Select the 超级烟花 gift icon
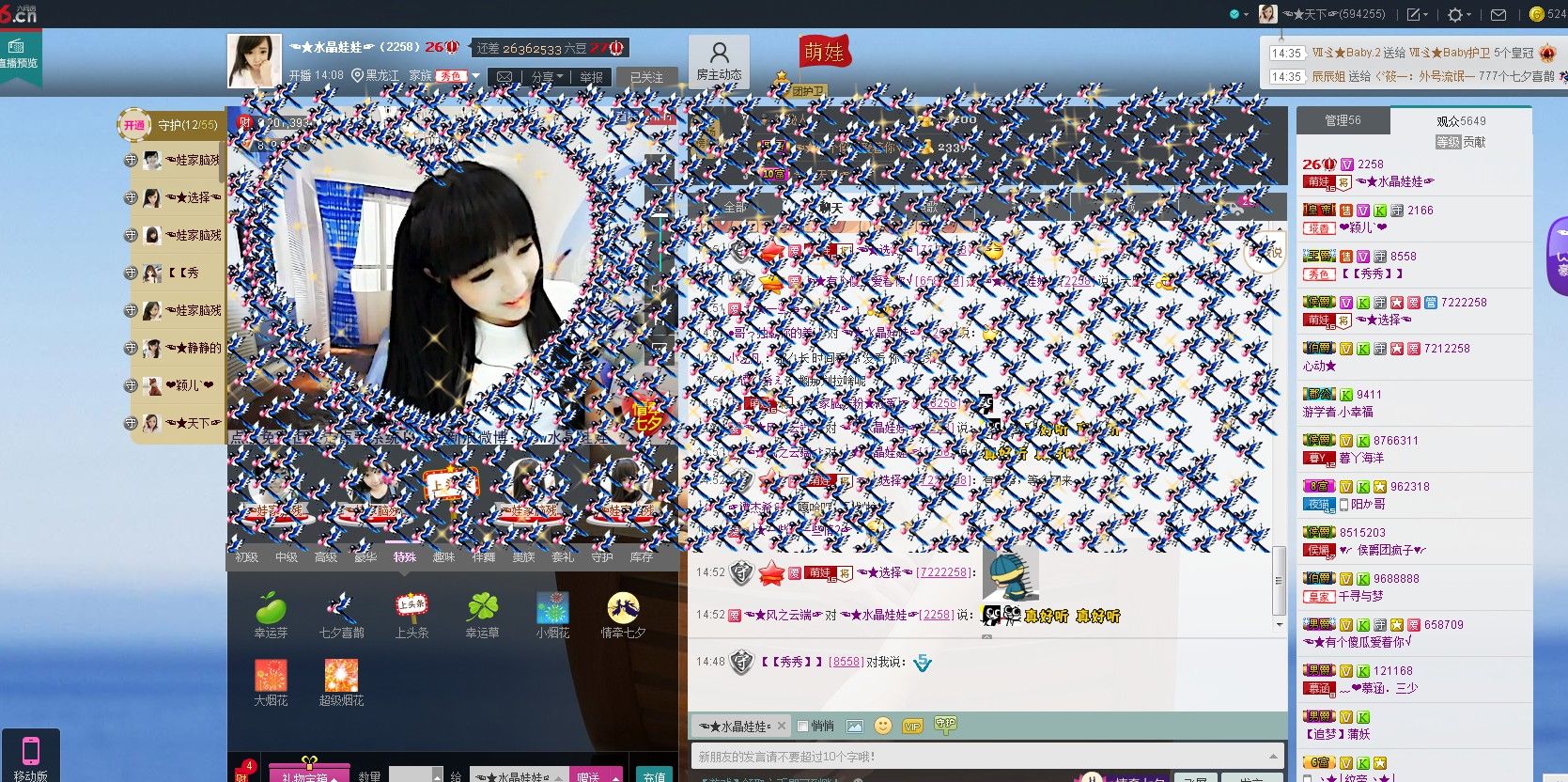Screen dimensions: 1568x782 point(341,675)
